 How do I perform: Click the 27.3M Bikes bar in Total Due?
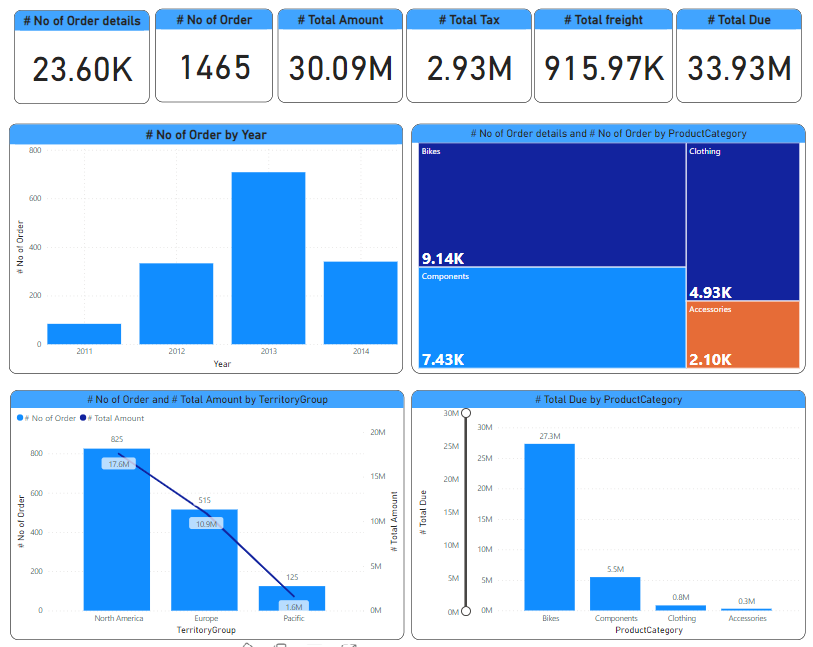point(549,527)
